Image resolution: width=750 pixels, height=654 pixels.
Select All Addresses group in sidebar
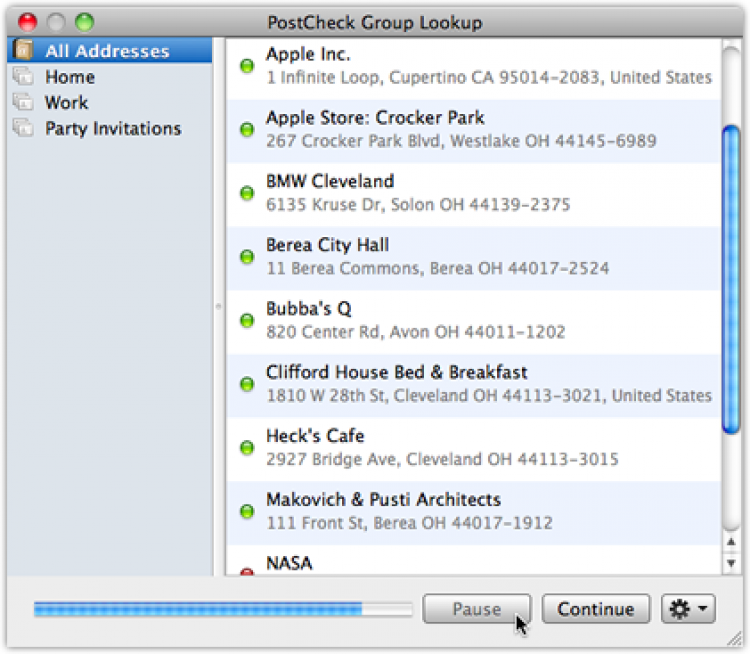click(110, 51)
